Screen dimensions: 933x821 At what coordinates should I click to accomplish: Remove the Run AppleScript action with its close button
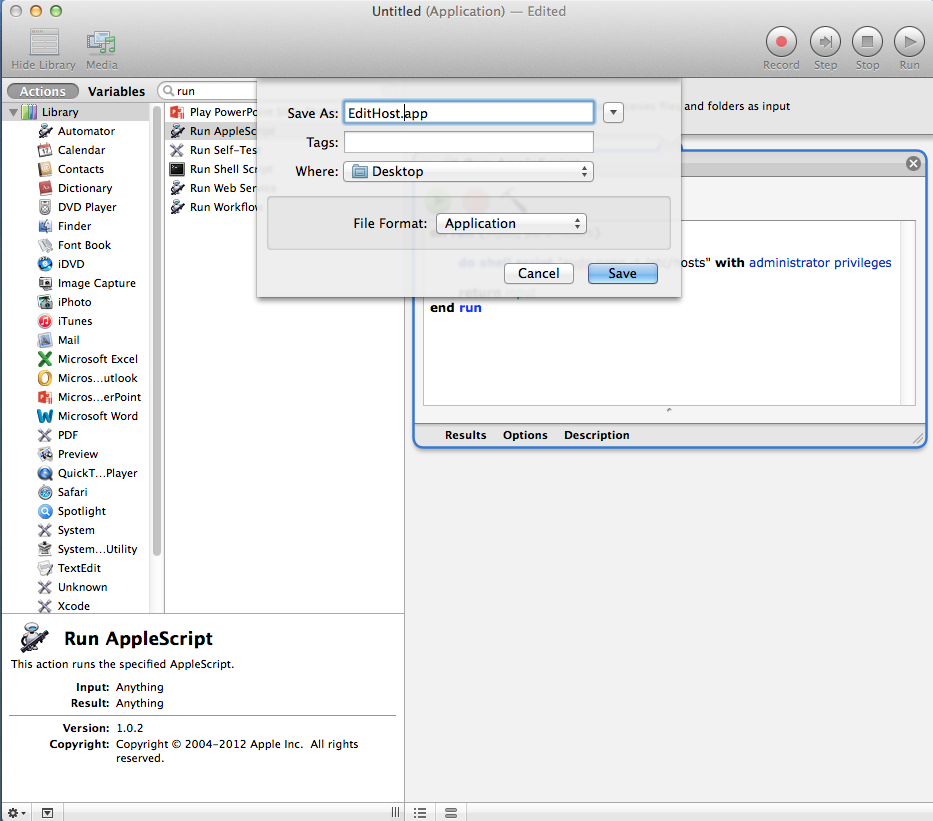[912, 162]
